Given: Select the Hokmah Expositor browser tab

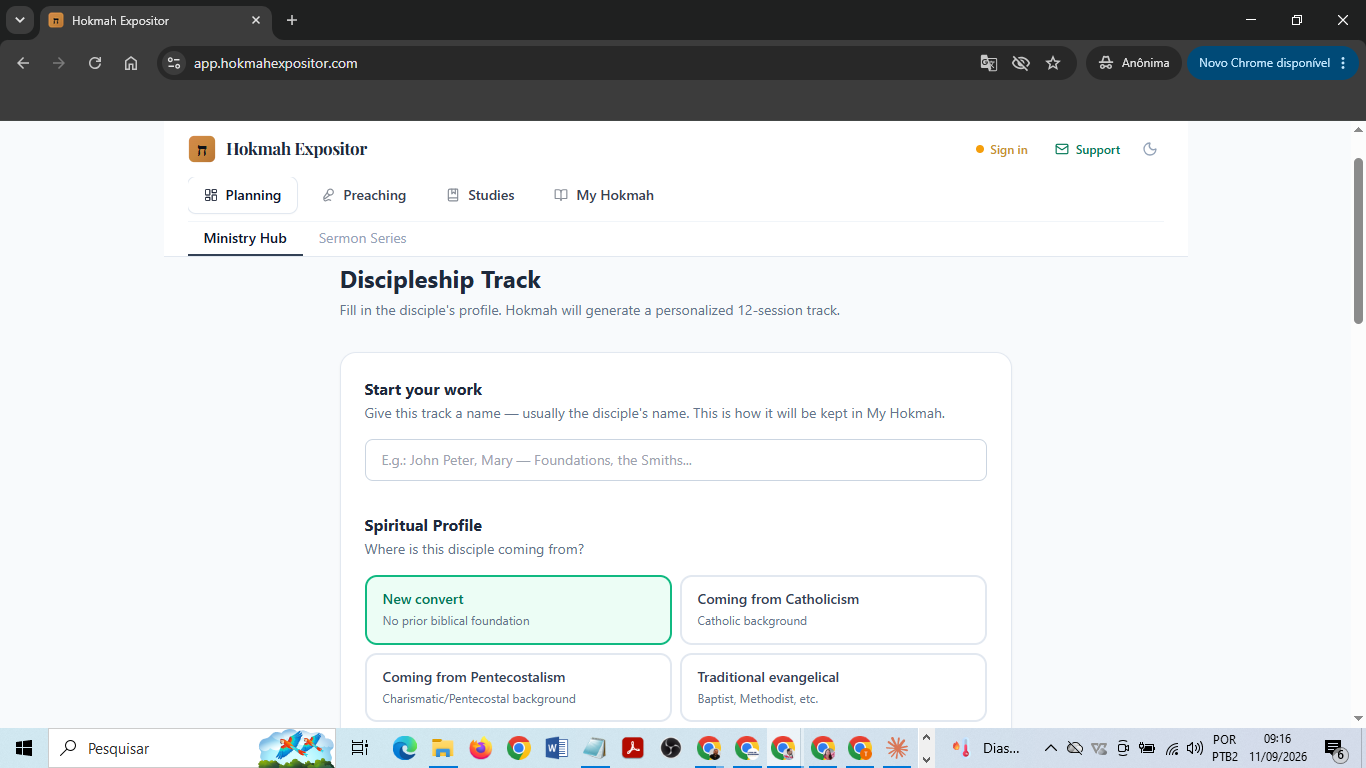Looking at the screenshot, I should coord(155,20).
